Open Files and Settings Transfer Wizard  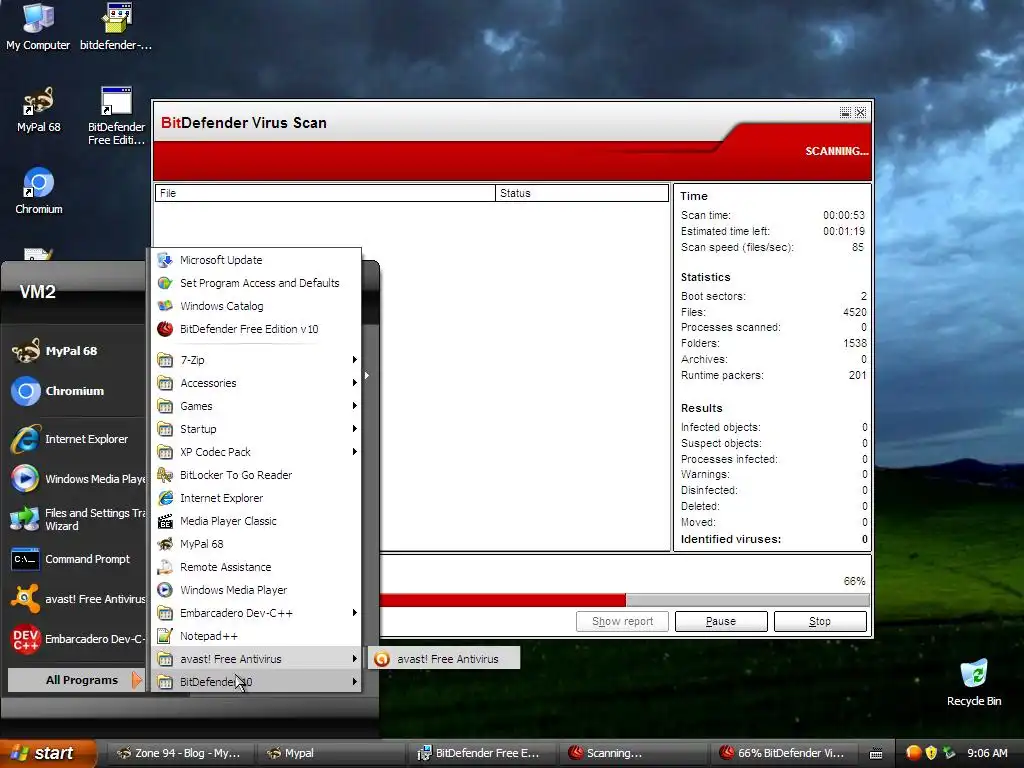[77, 519]
